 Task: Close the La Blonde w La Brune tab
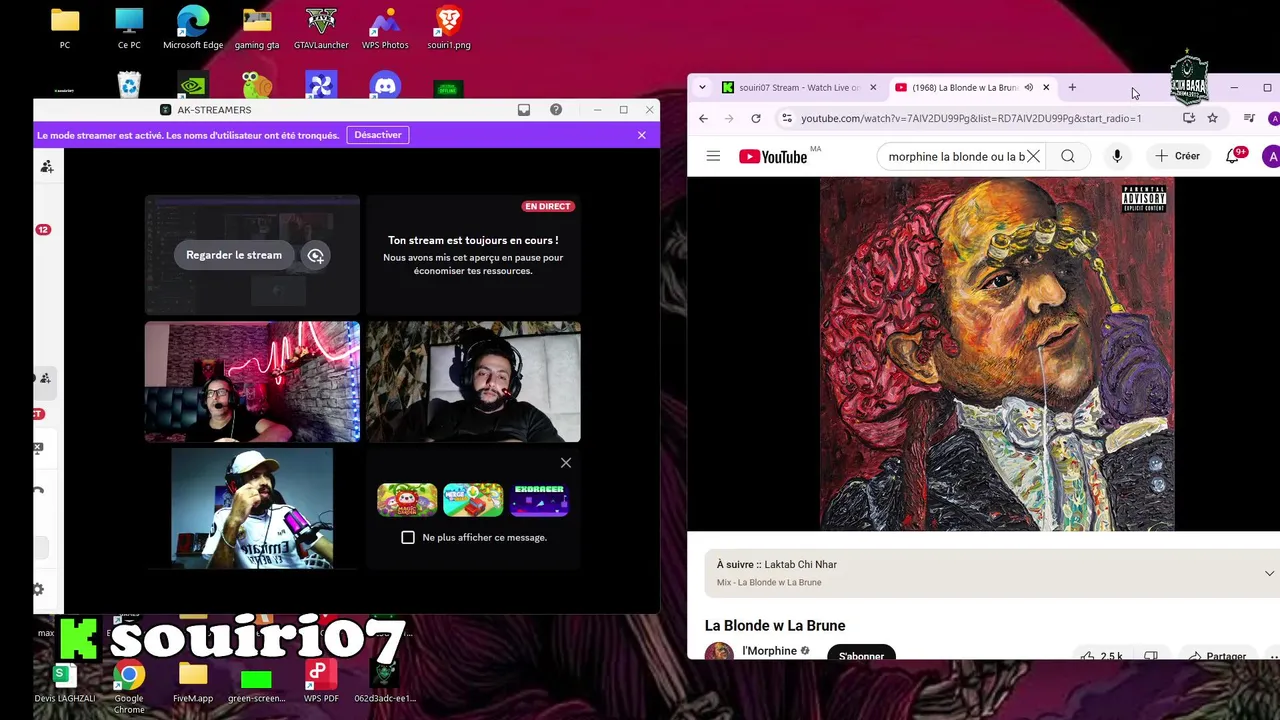(x=1046, y=88)
